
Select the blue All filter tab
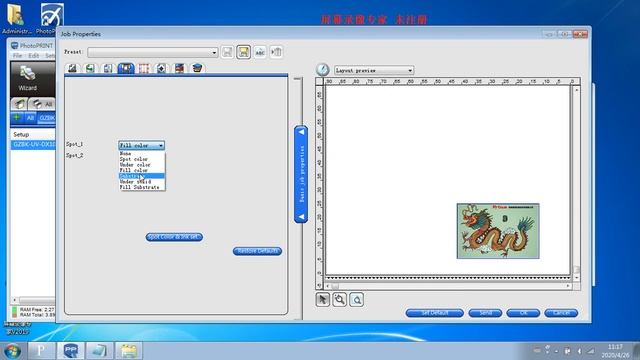pyautogui.click(x=30, y=118)
